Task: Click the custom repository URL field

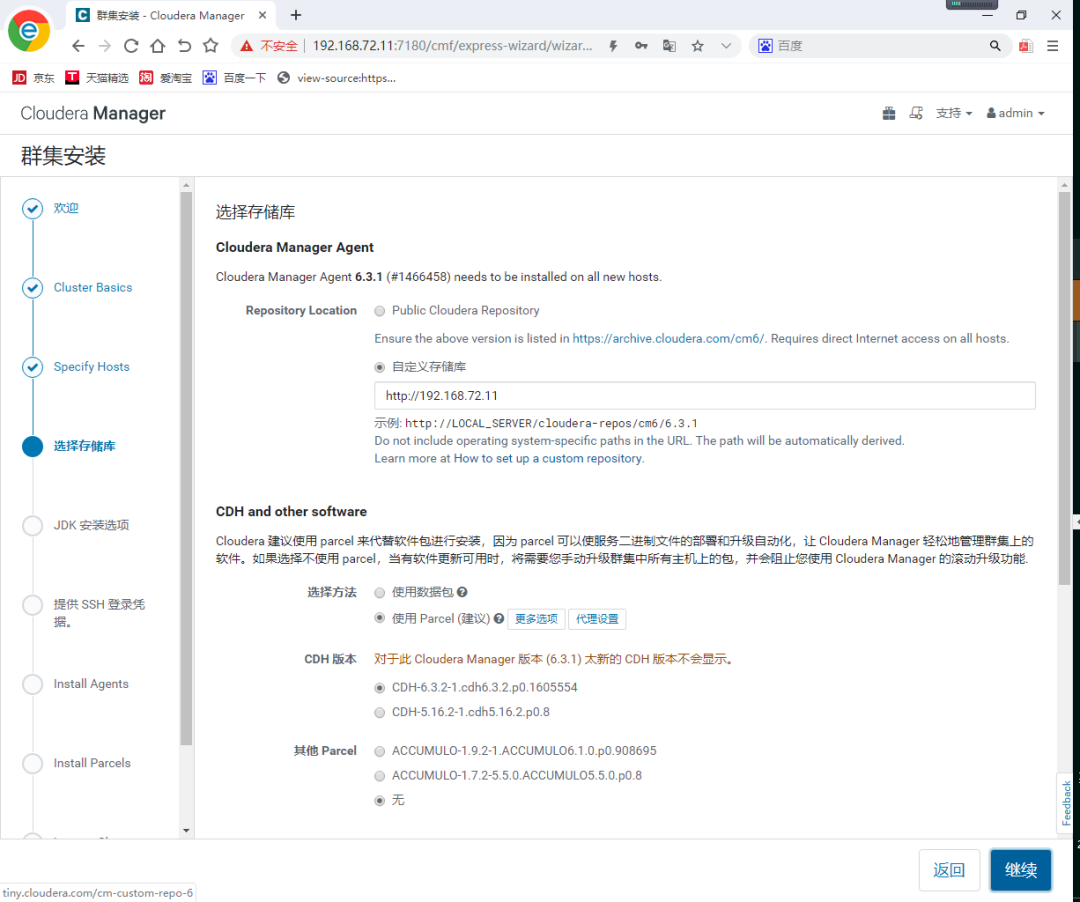Action: (705, 396)
